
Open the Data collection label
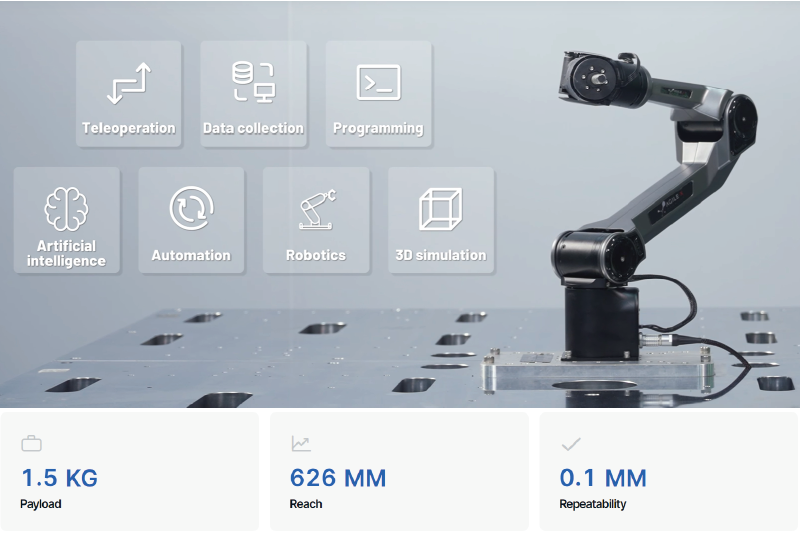[x=253, y=128]
